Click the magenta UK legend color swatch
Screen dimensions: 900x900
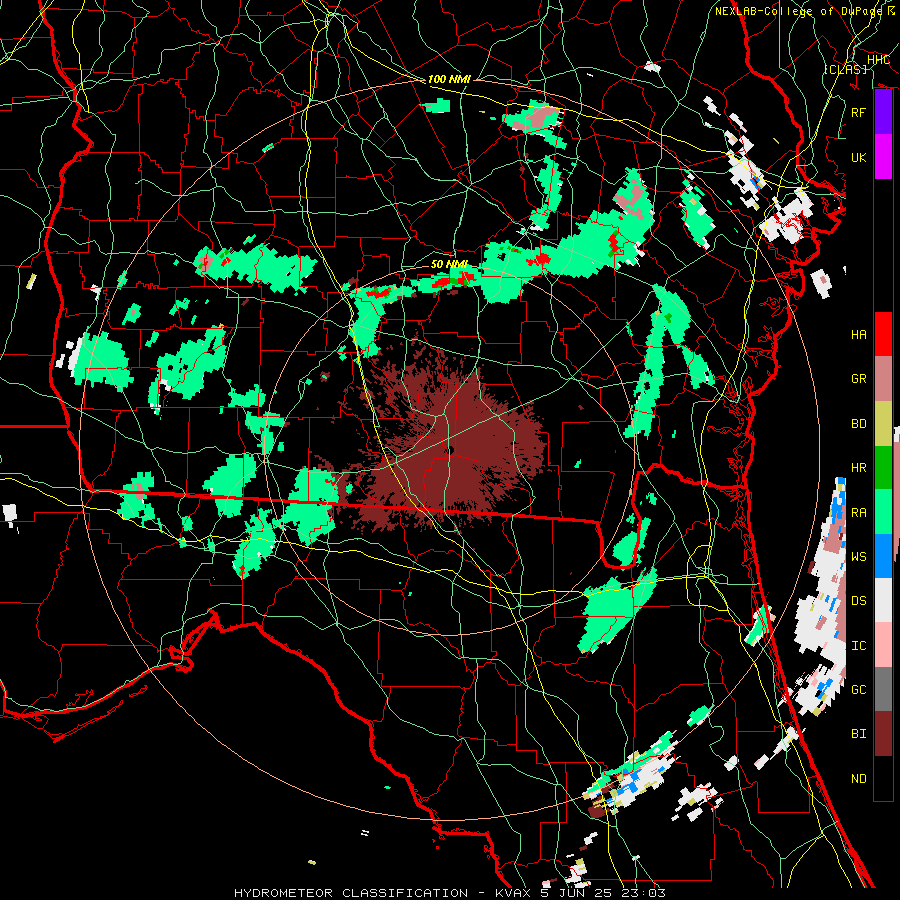883,157
